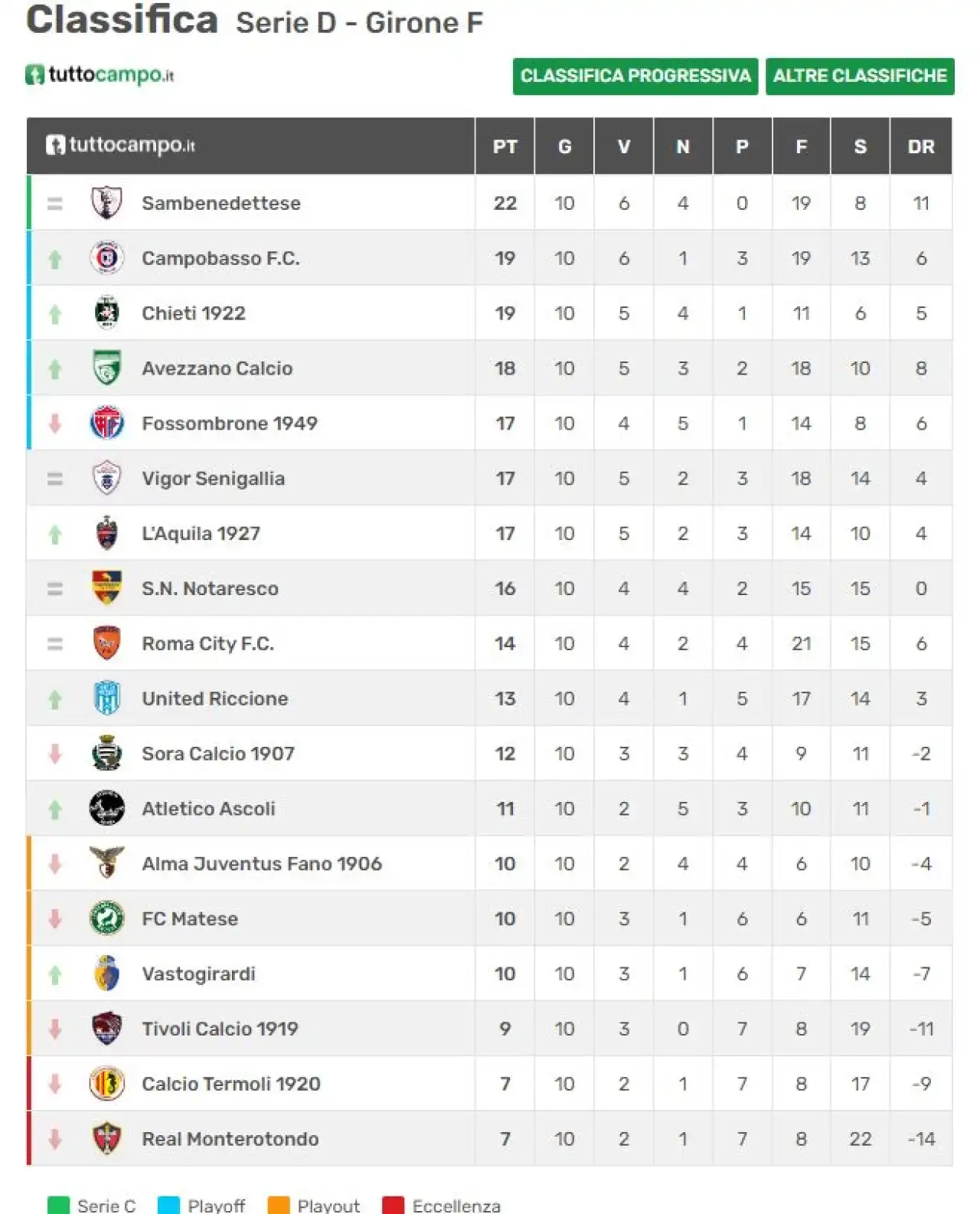Select the DR column header
The height and width of the screenshot is (1214, 980).
click(921, 146)
